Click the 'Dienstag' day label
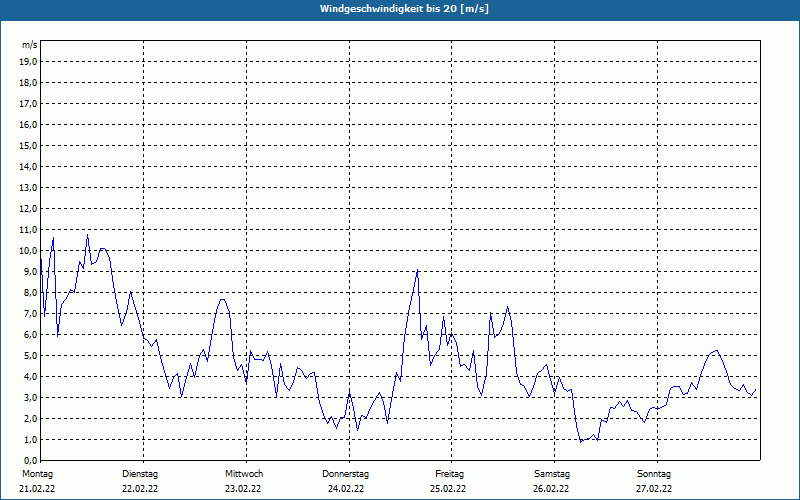The width and height of the screenshot is (800, 500). pos(140,474)
